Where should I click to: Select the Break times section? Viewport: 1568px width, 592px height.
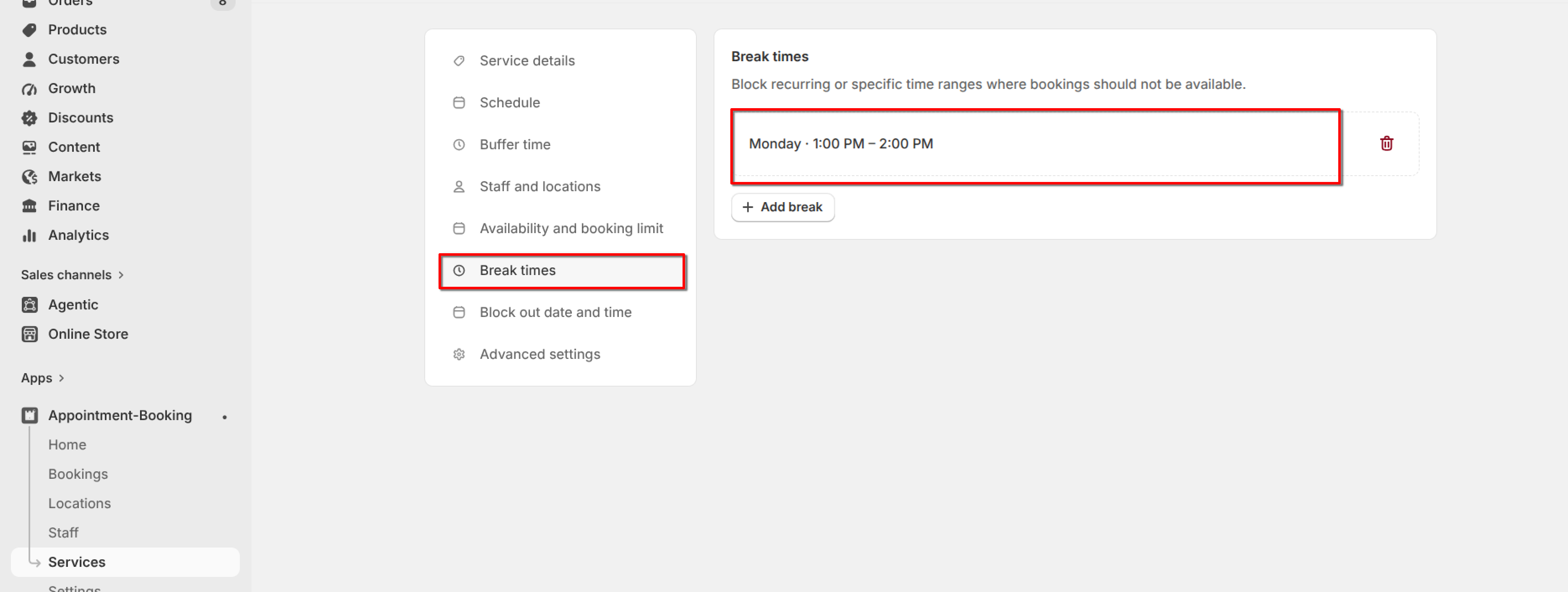(561, 271)
